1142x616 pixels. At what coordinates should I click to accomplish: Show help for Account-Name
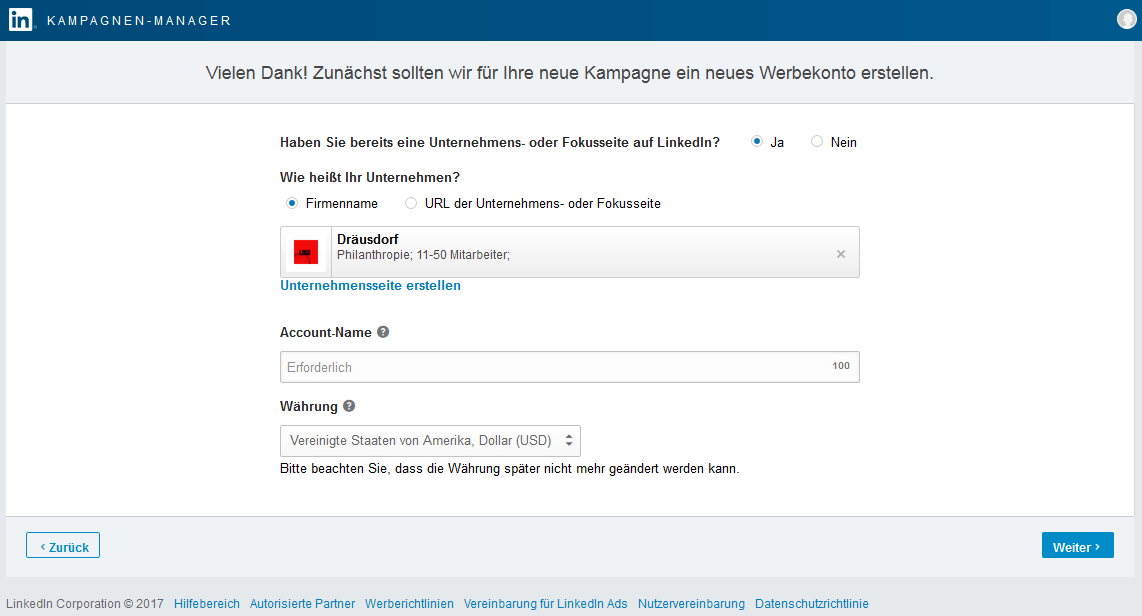click(383, 332)
